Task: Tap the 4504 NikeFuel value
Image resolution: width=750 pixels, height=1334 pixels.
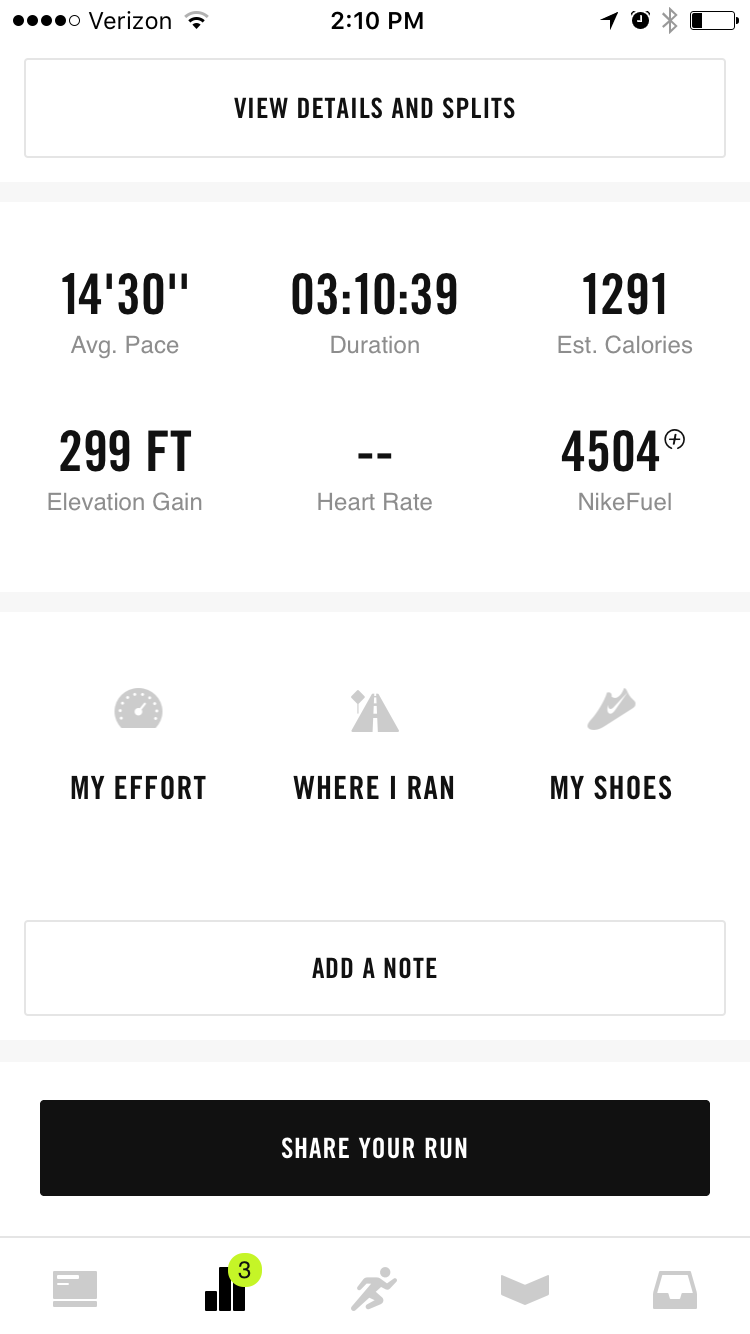Action: (x=610, y=453)
